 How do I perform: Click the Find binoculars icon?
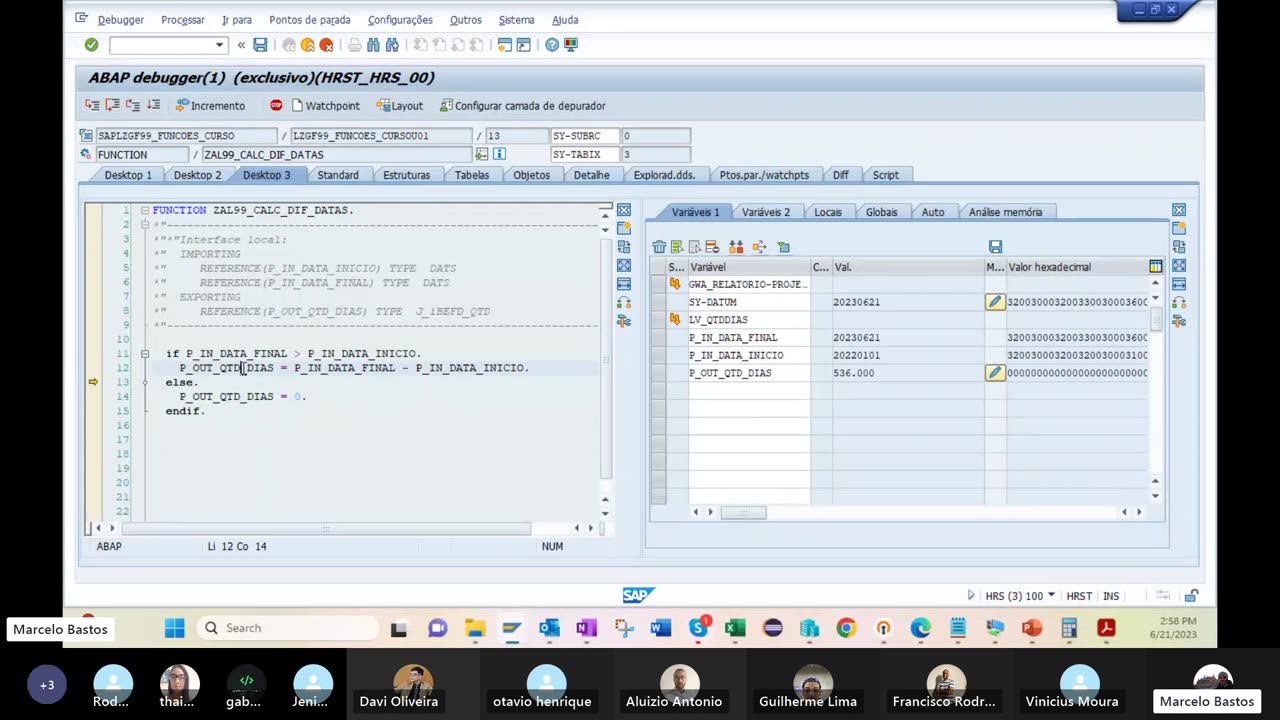click(x=373, y=45)
